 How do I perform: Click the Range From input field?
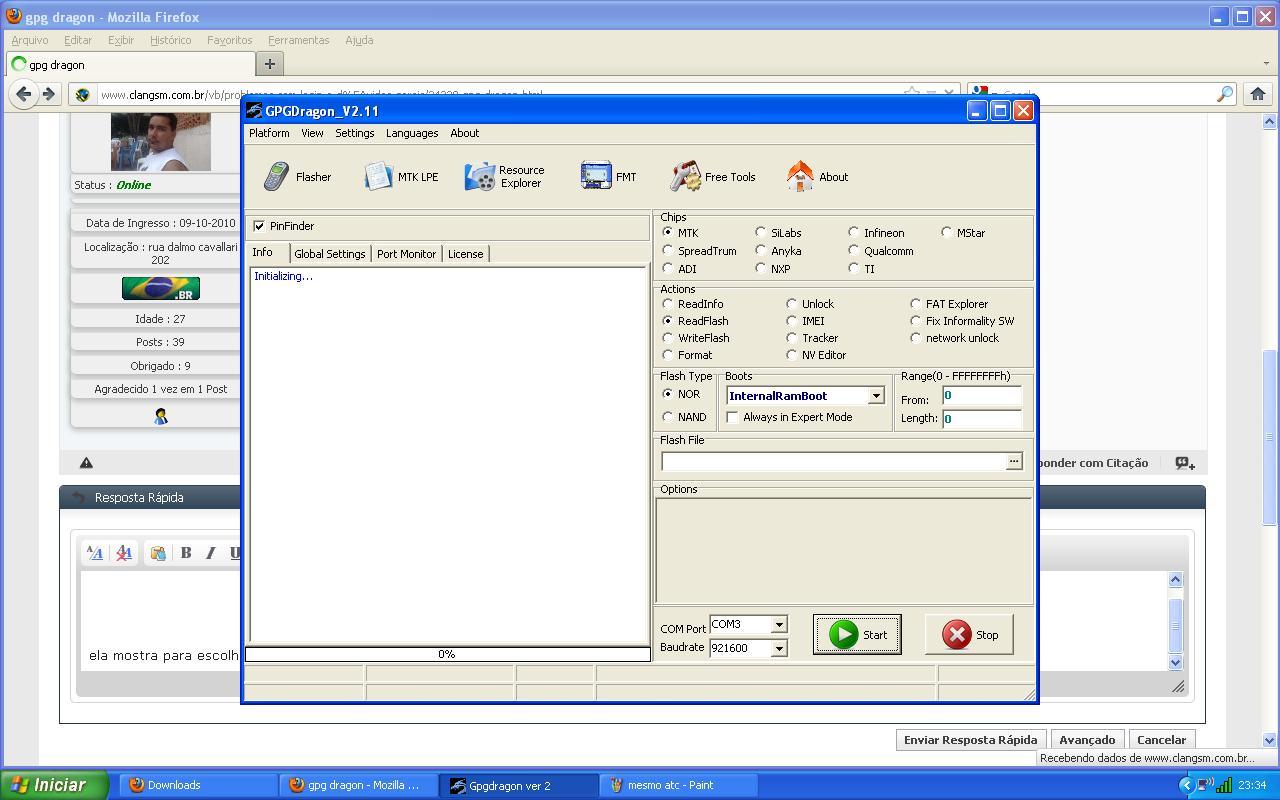point(982,396)
